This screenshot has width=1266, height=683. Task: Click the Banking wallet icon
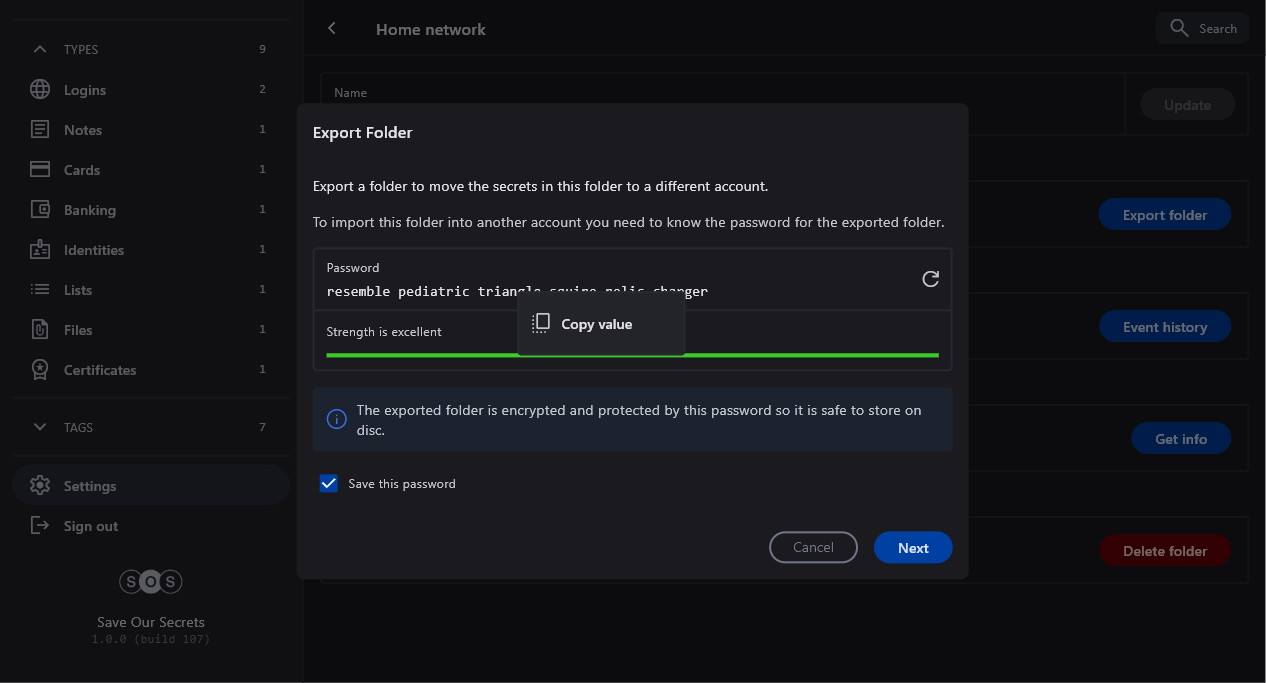[x=40, y=210]
